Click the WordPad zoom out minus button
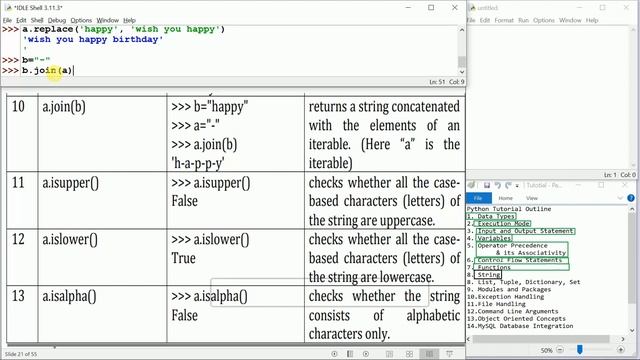The height and width of the screenshot is (360, 640). point(560,350)
